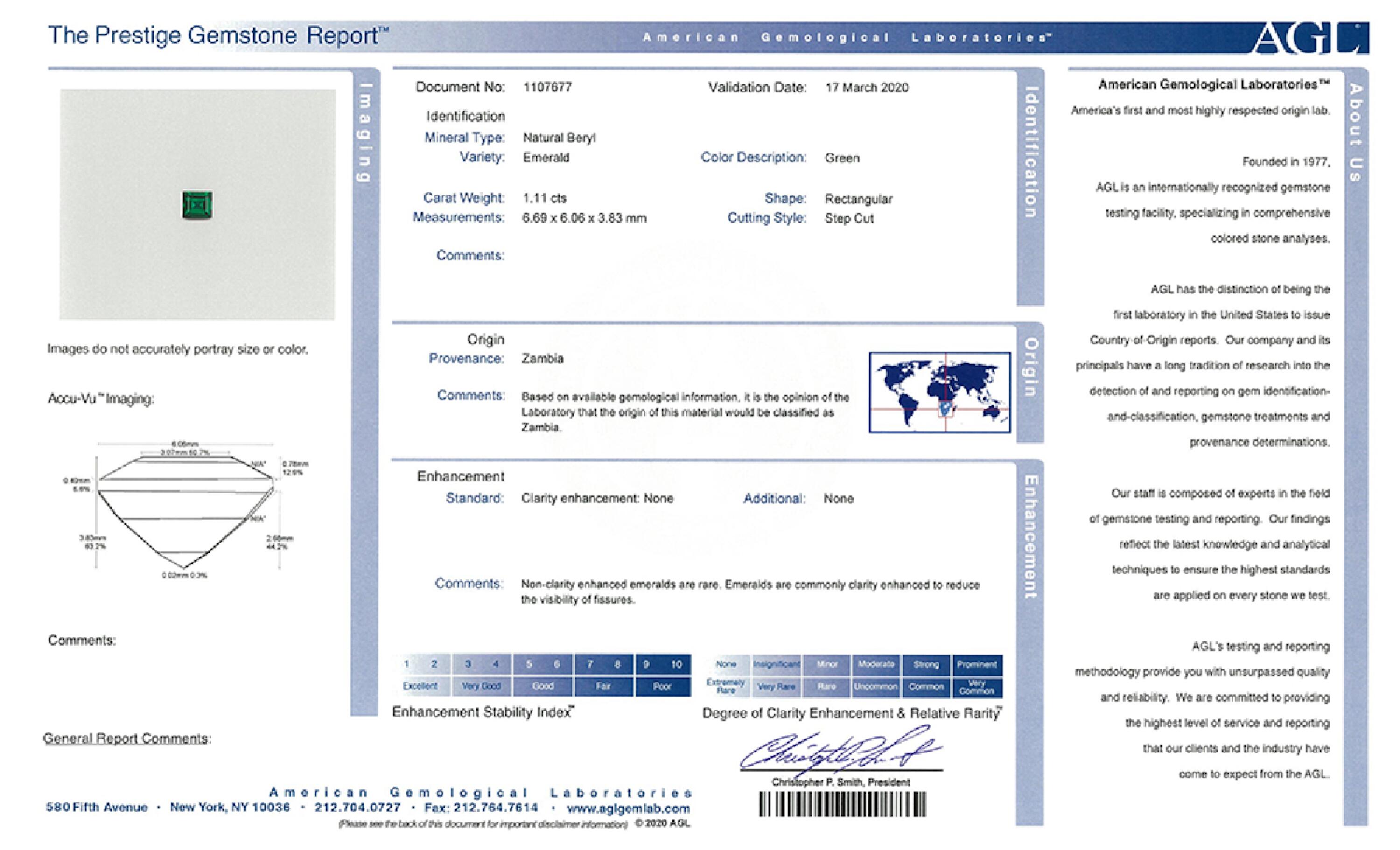
Task: Click the Prominent clarity enhancement cell
Action: pyautogui.click(x=977, y=664)
